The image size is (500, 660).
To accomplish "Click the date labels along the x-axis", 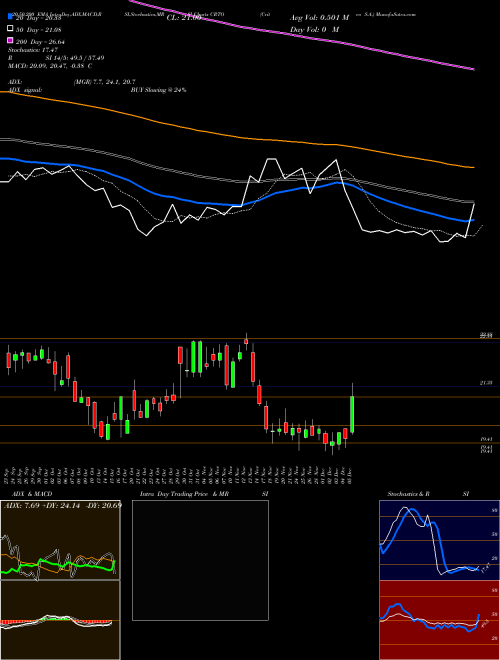I will pos(180,476).
